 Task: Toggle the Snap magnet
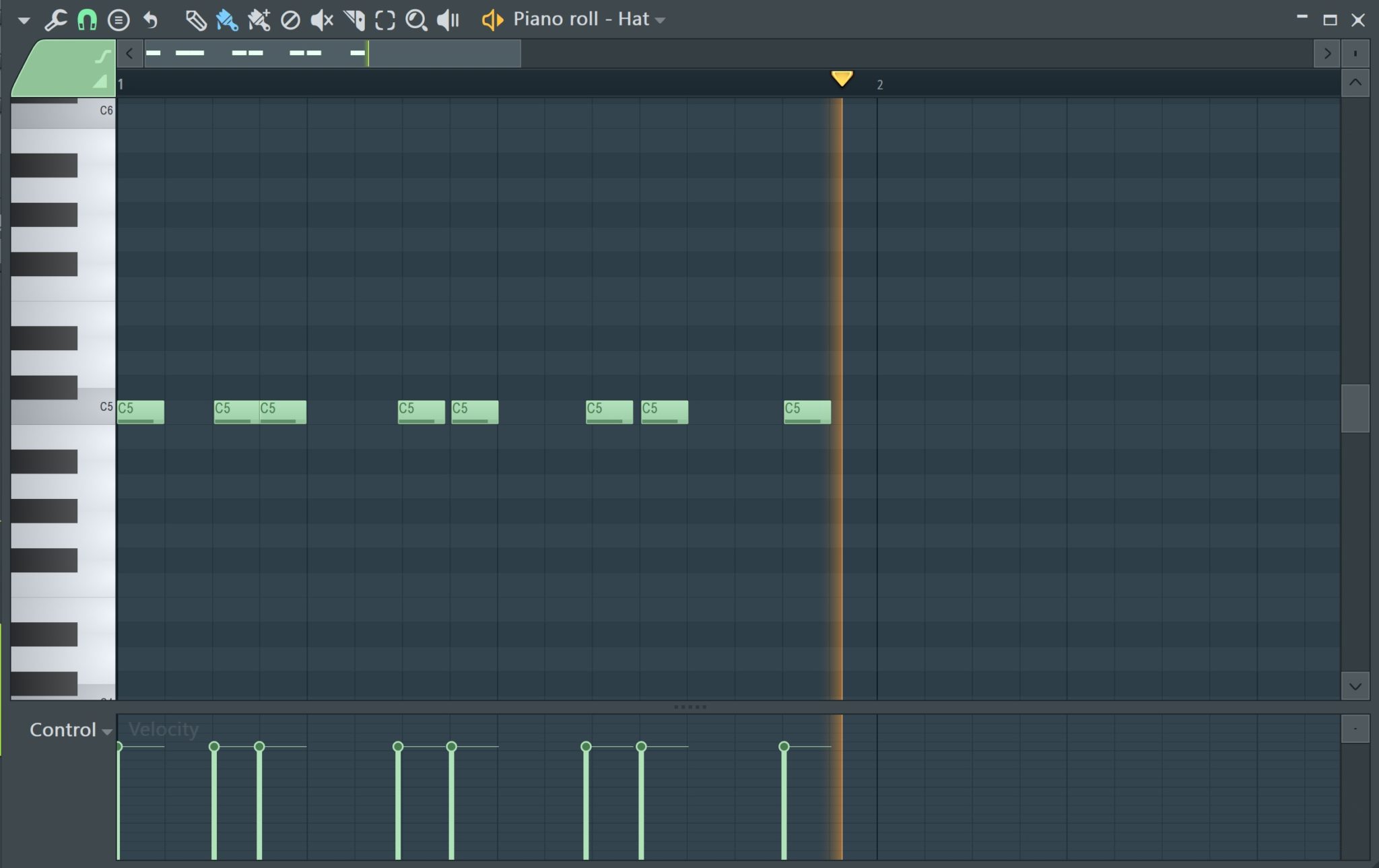click(x=88, y=20)
